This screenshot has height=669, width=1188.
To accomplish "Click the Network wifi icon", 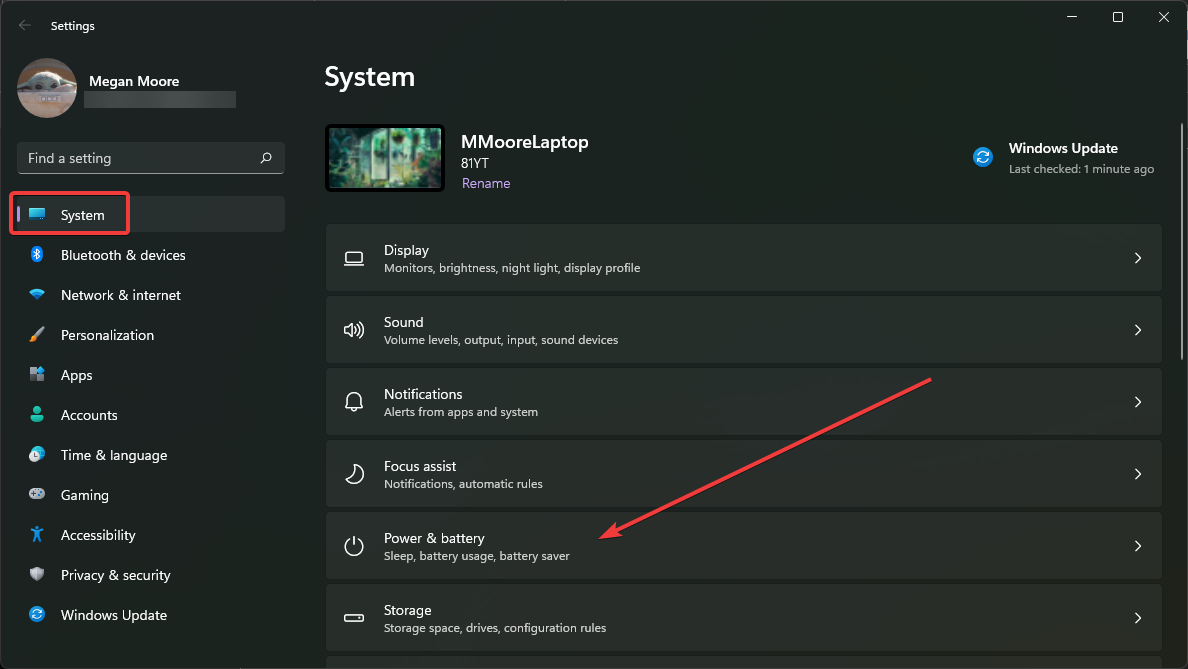I will click(x=37, y=295).
